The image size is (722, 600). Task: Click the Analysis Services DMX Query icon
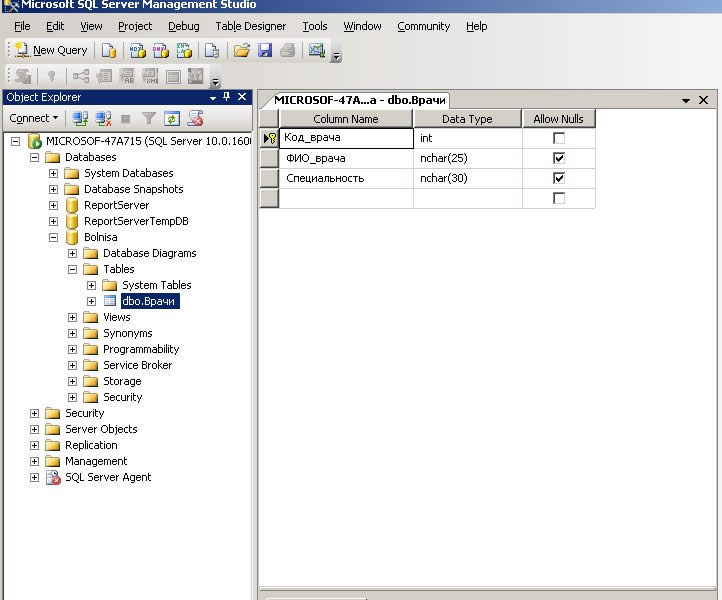tap(161, 50)
